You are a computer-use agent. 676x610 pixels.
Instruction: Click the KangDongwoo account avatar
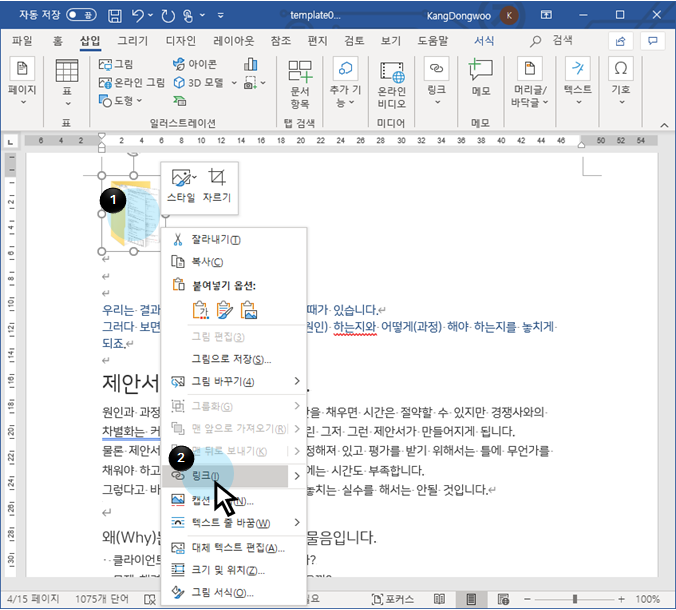pos(509,16)
